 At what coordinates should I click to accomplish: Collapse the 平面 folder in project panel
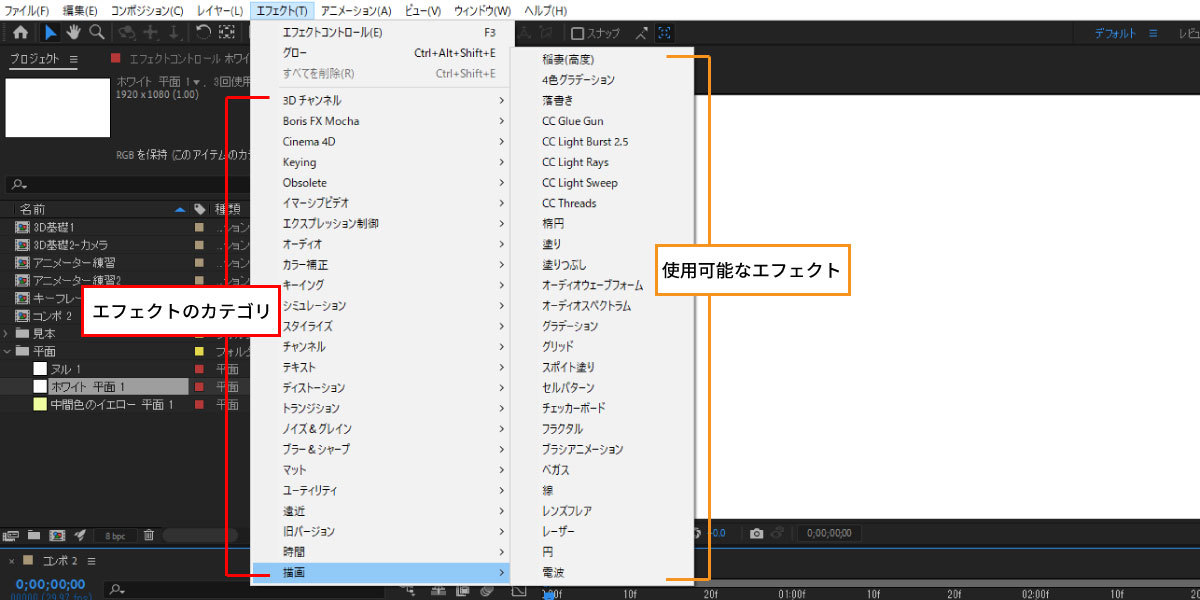7,352
